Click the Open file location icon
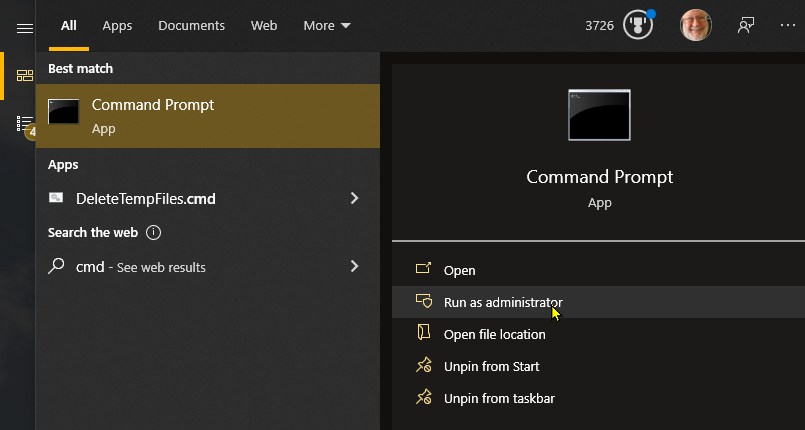805x430 pixels. click(424, 333)
